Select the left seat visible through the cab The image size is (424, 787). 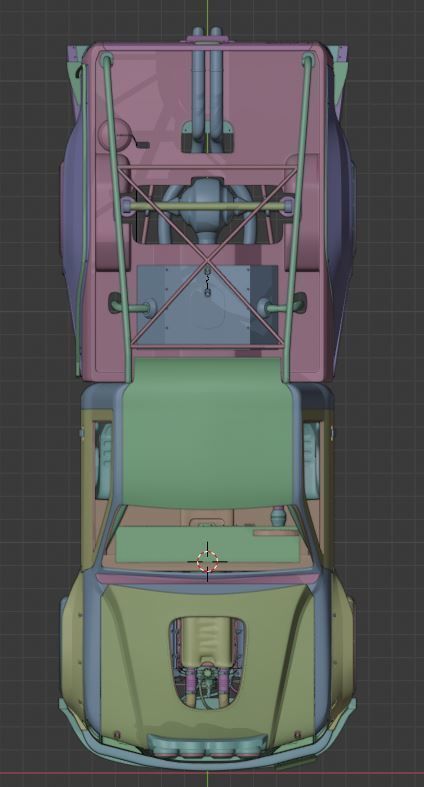pos(105,461)
